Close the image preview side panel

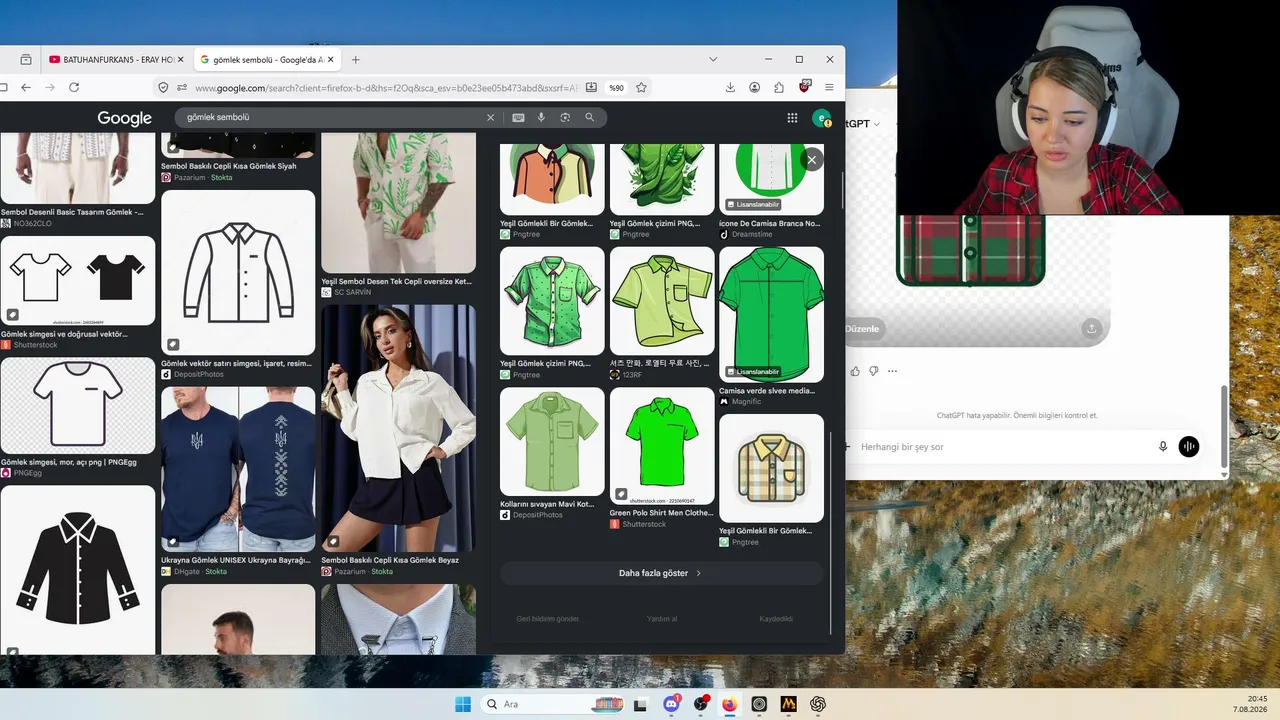[x=812, y=160]
